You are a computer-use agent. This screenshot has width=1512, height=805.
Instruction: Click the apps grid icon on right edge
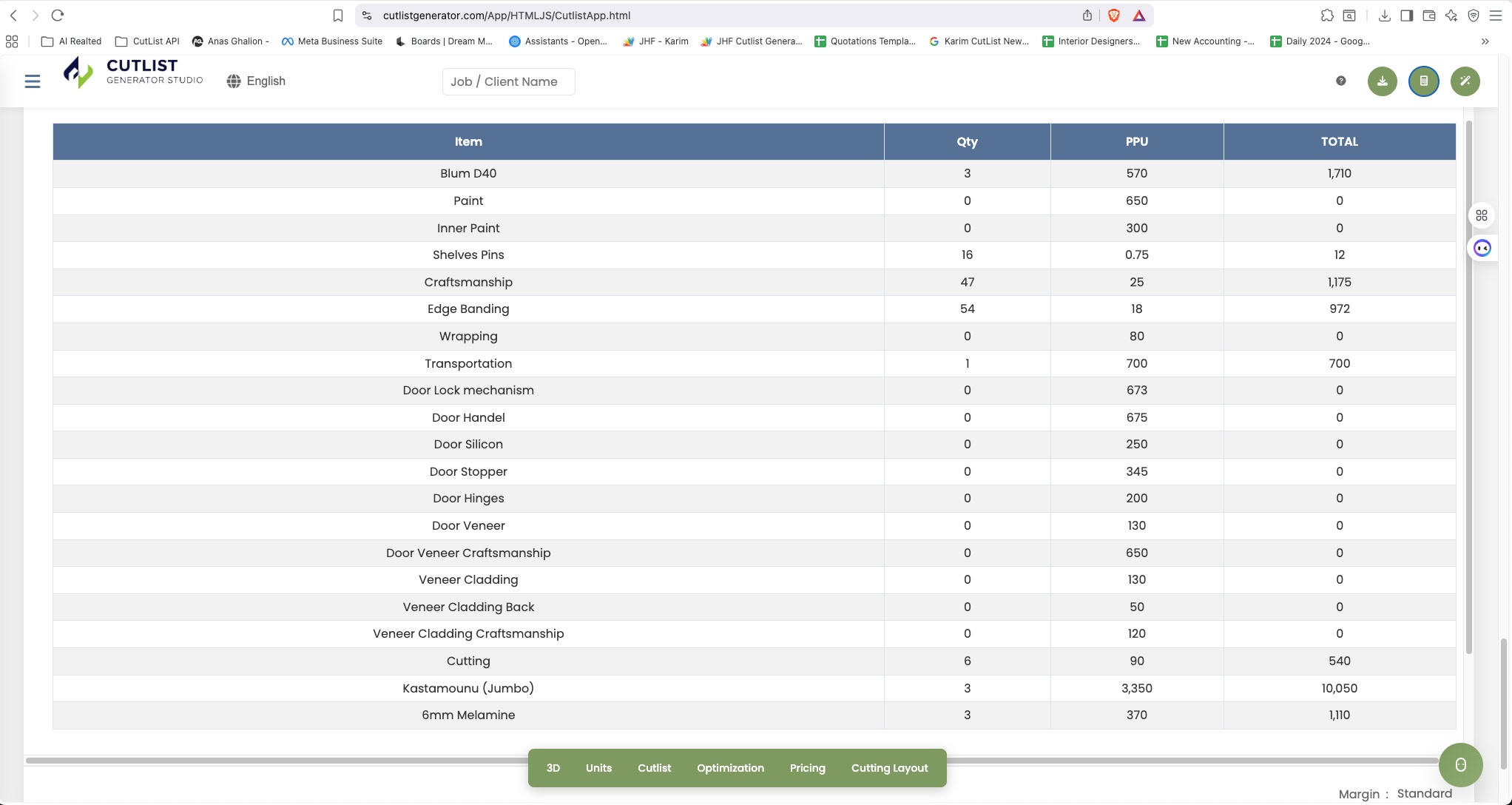click(x=1482, y=215)
